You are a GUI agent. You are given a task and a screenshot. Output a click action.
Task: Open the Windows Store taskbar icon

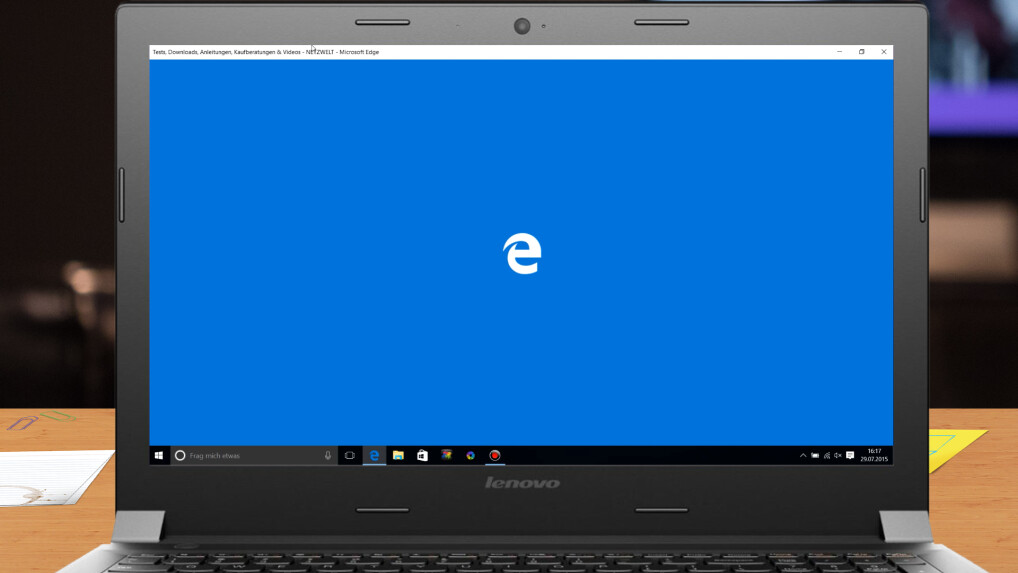click(x=422, y=455)
